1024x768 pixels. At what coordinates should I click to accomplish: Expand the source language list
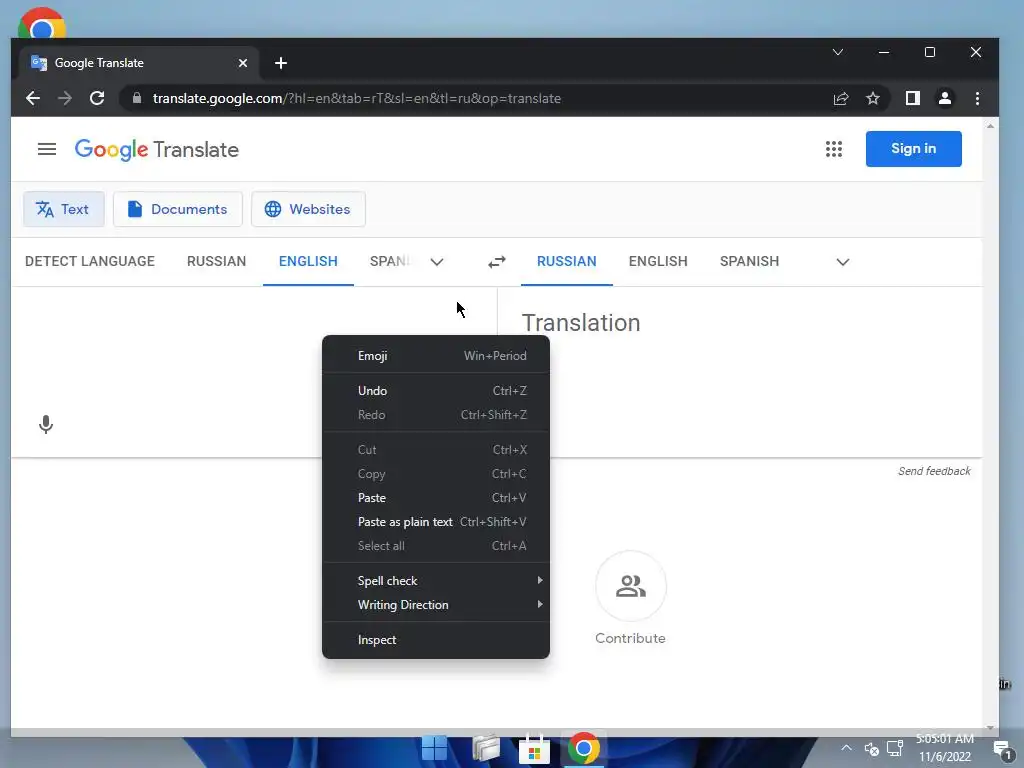pyautogui.click(x=437, y=262)
